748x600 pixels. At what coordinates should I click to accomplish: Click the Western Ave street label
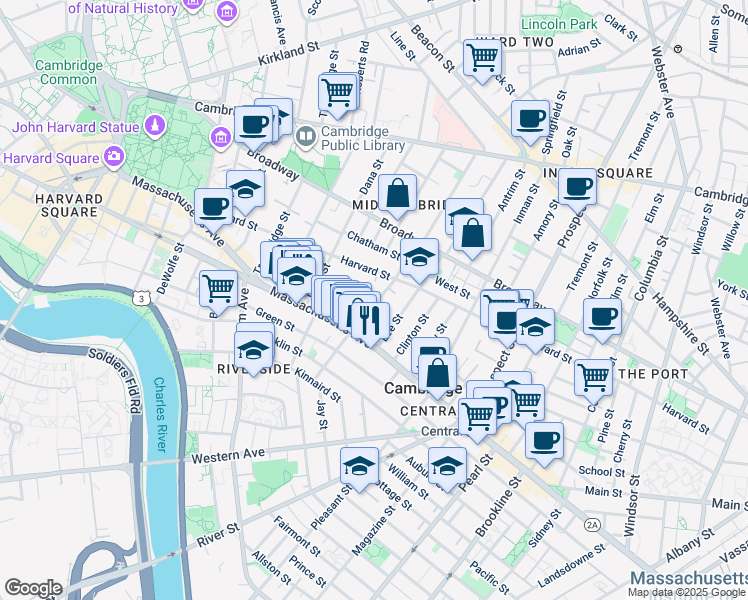(x=228, y=455)
